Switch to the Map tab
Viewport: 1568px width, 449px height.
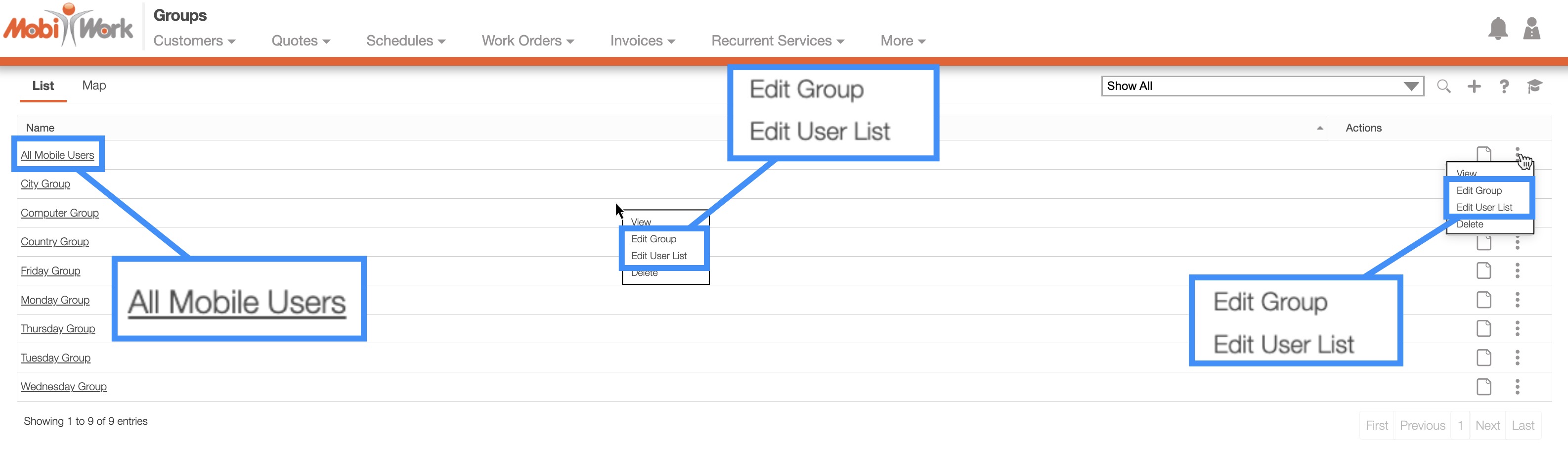coord(94,86)
